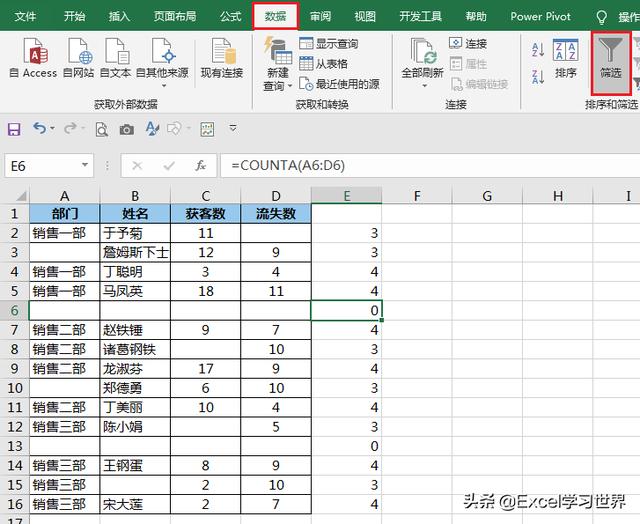Image resolution: width=640 pixels, height=524 pixels.
Task: Open the 排序 sort dialog
Action: pyautogui.click(x=565, y=58)
